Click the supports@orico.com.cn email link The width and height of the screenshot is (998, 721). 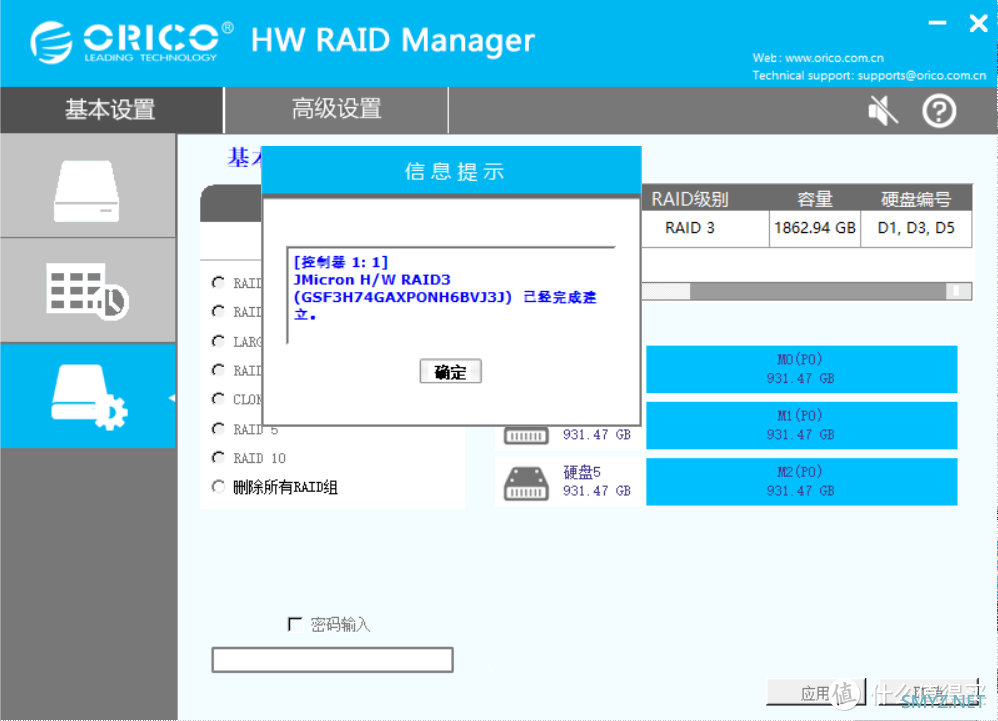922,76
